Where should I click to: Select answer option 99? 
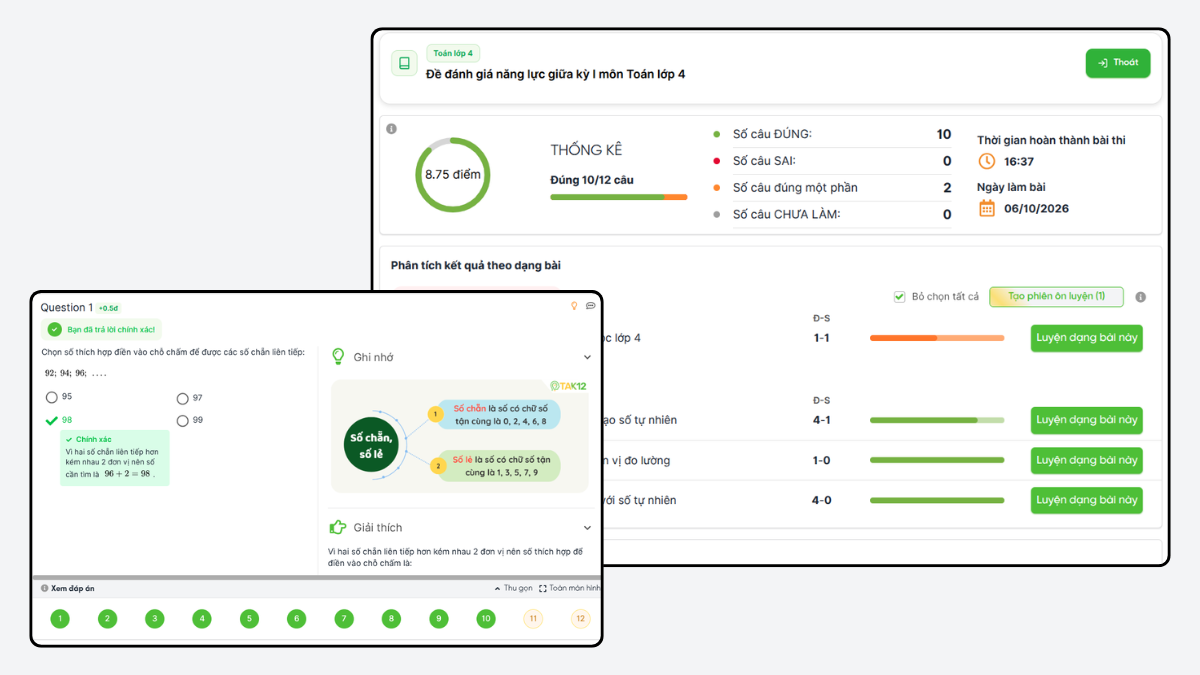pos(183,421)
